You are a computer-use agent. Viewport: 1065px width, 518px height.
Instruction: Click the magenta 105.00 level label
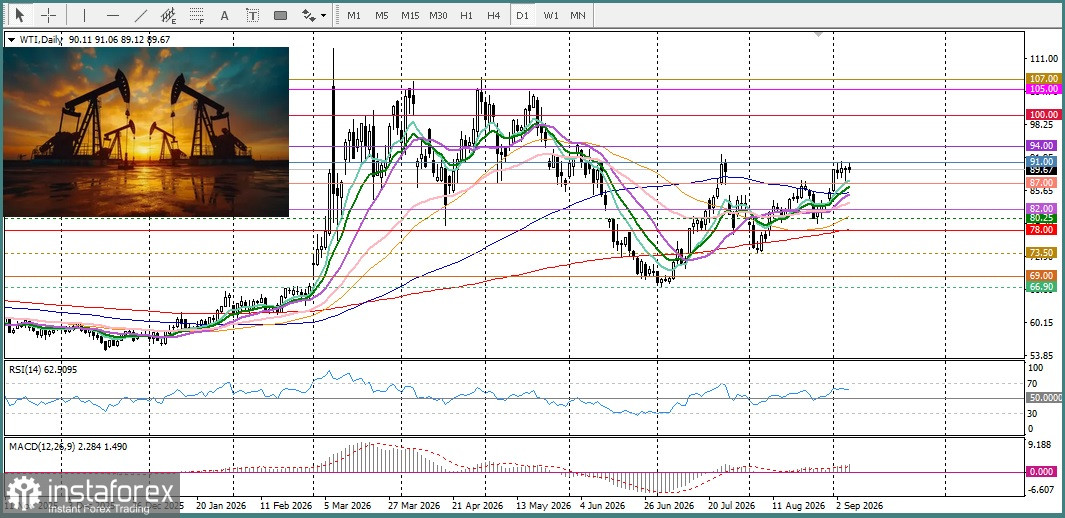click(1043, 89)
